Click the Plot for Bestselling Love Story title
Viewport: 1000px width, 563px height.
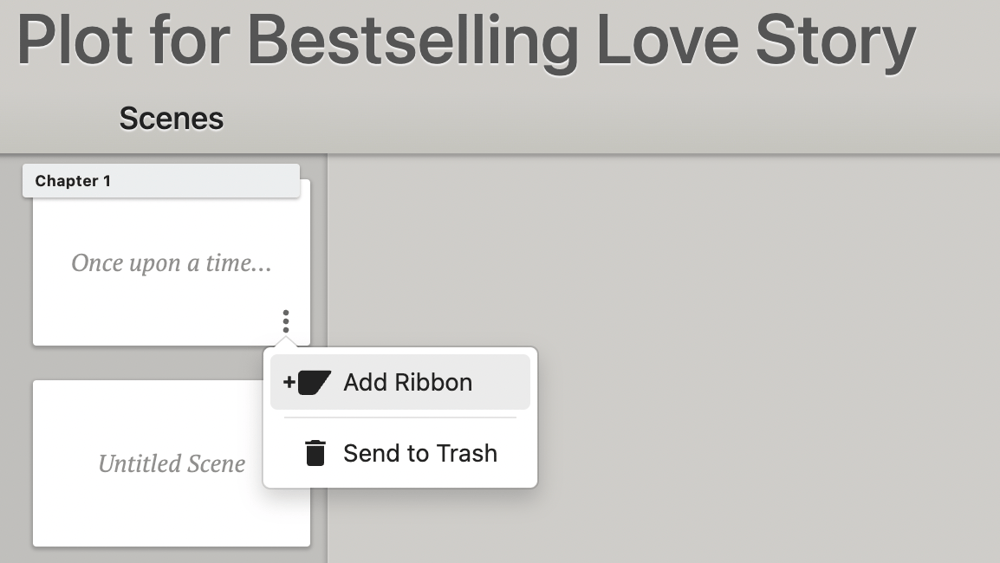tap(466, 40)
